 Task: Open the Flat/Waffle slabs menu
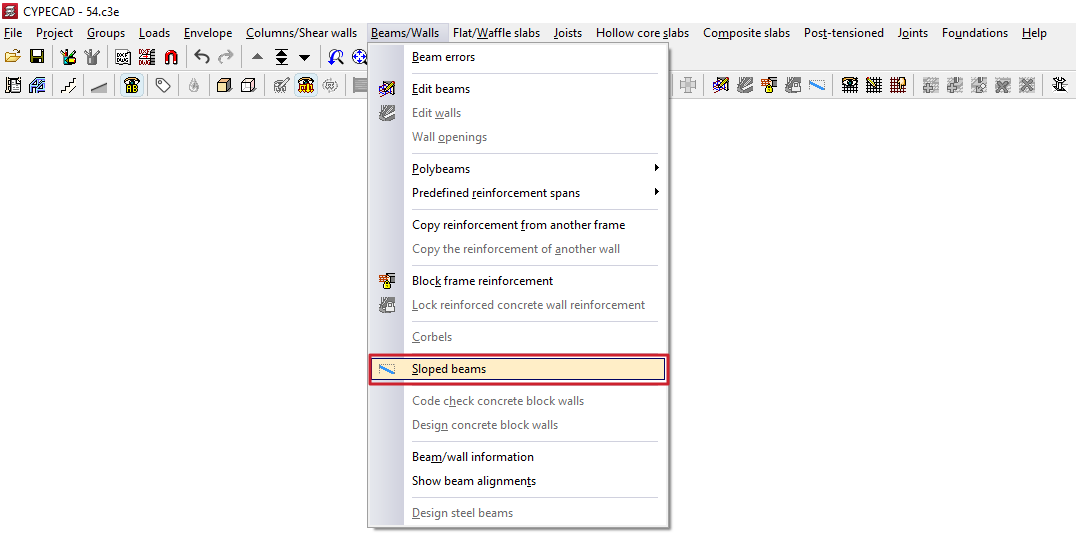[496, 33]
